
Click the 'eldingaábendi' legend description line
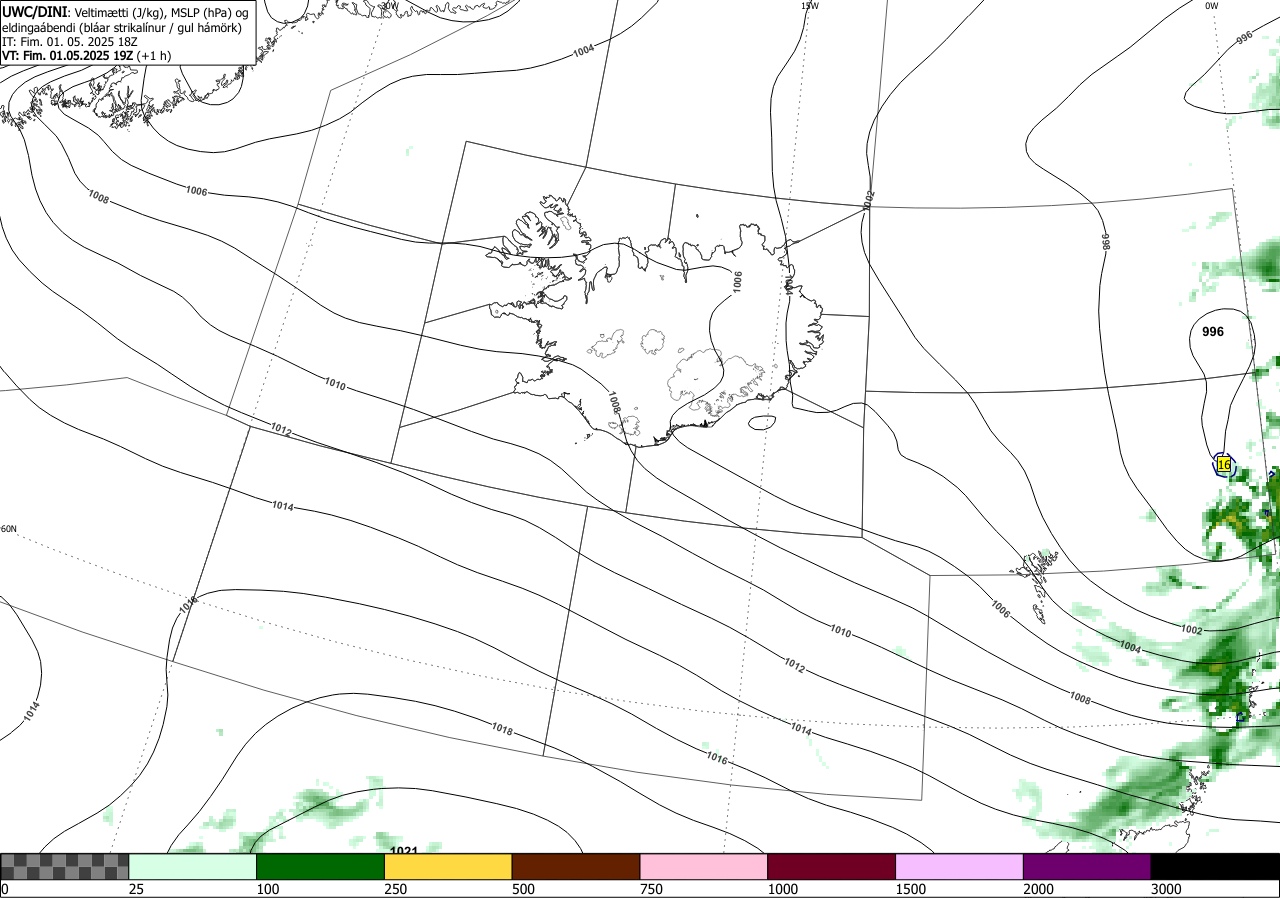point(122,27)
